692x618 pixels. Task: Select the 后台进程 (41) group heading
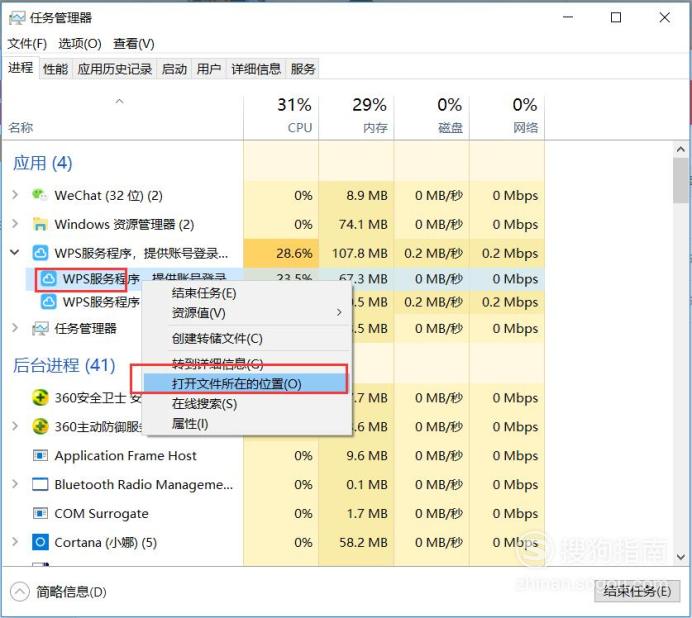64,365
